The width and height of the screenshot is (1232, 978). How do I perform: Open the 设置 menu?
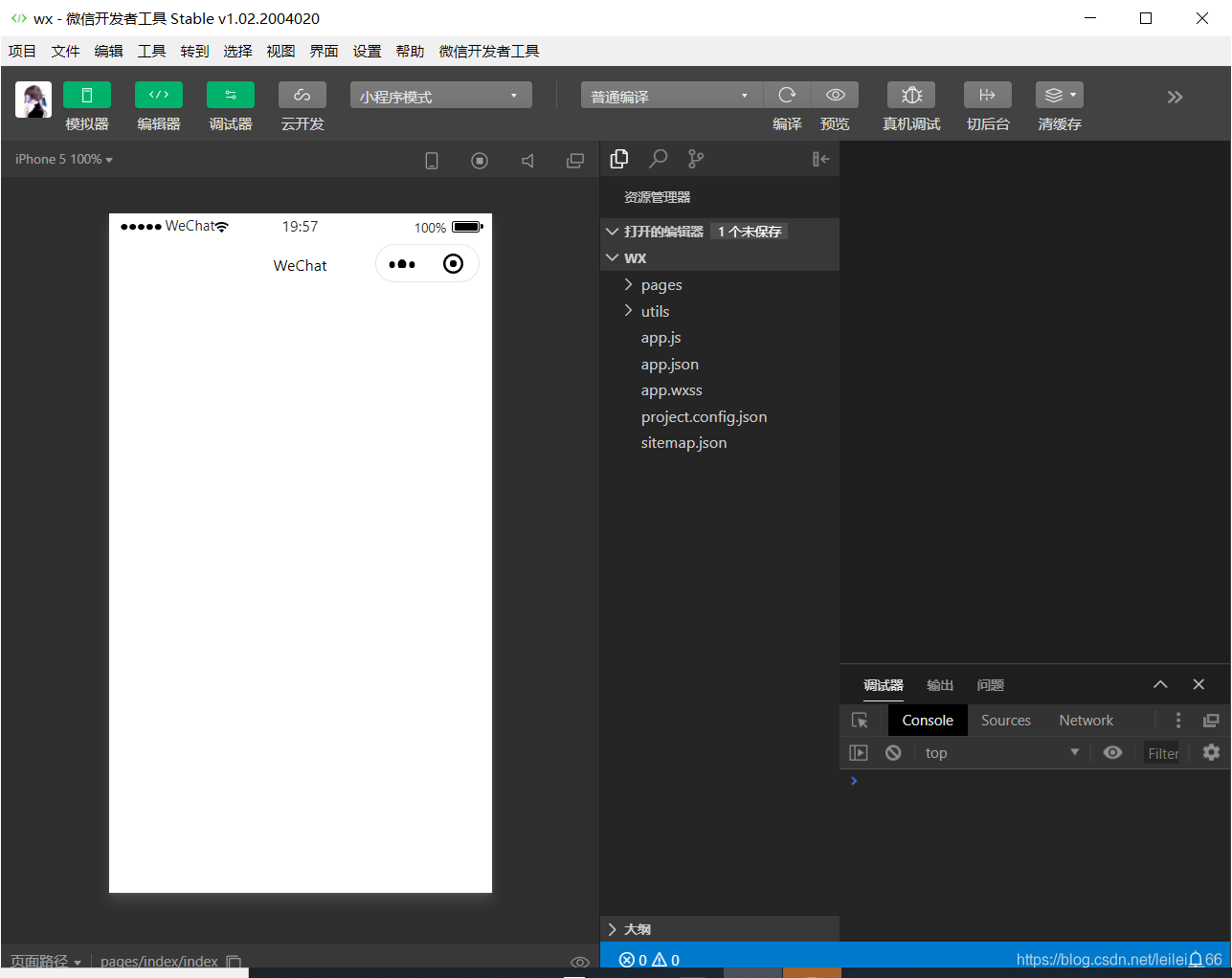[367, 52]
